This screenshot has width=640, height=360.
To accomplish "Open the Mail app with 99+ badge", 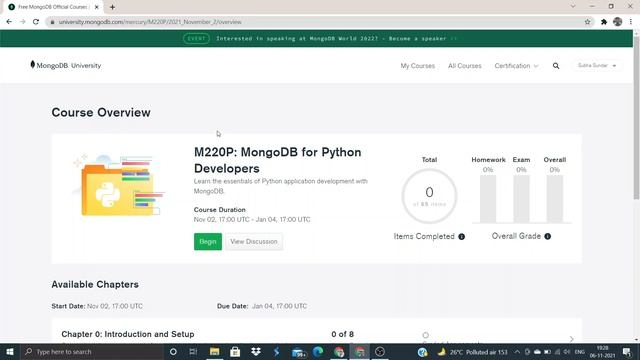I will point(298,352).
